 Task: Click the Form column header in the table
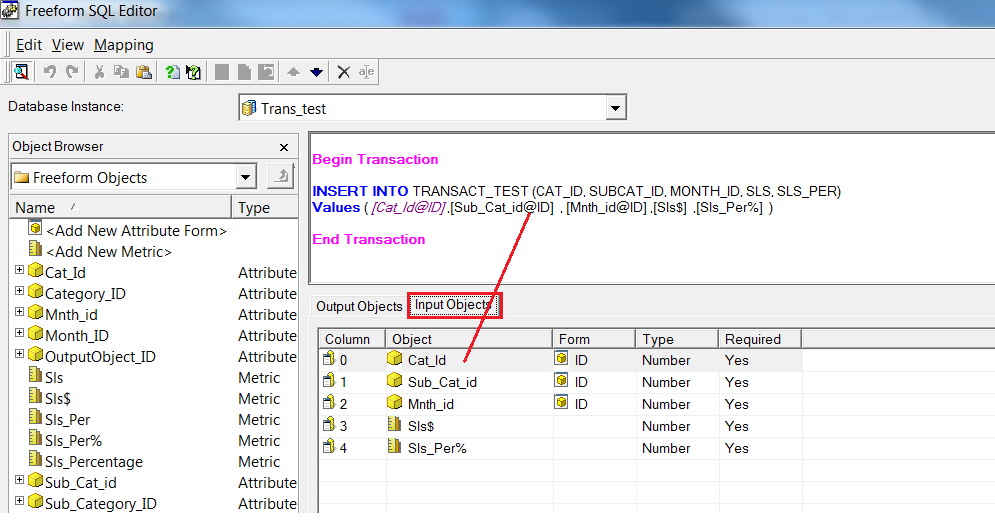coord(594,339)
